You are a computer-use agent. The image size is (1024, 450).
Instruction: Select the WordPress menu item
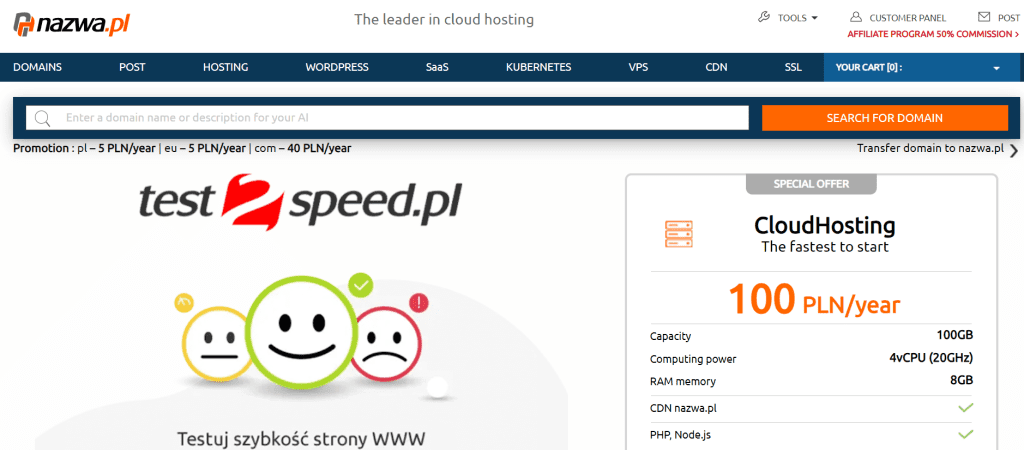(337, 68)
